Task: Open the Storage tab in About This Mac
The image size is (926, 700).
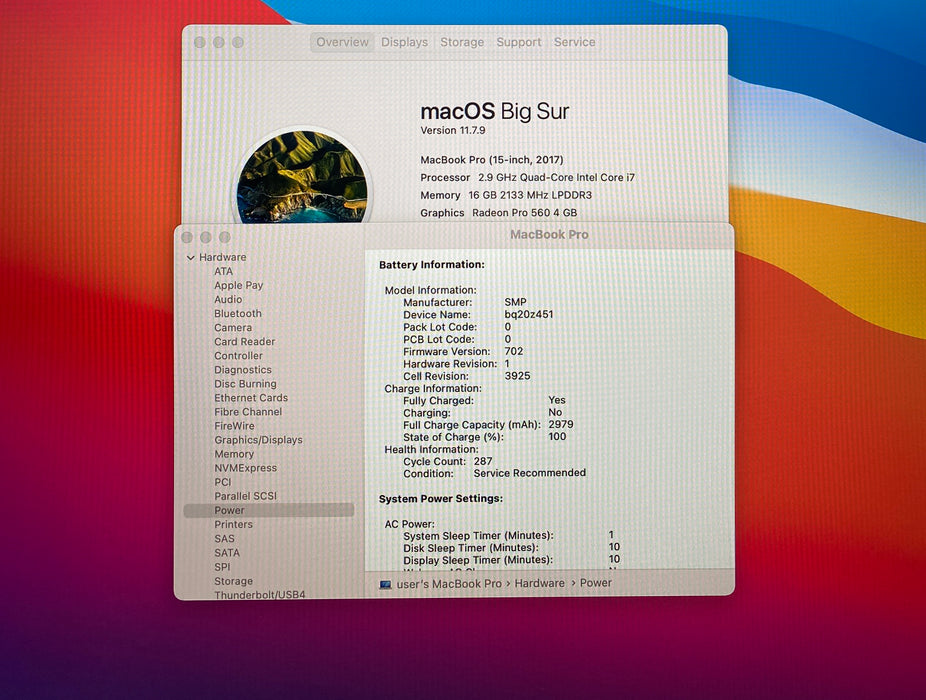Action: click(462, 43)
